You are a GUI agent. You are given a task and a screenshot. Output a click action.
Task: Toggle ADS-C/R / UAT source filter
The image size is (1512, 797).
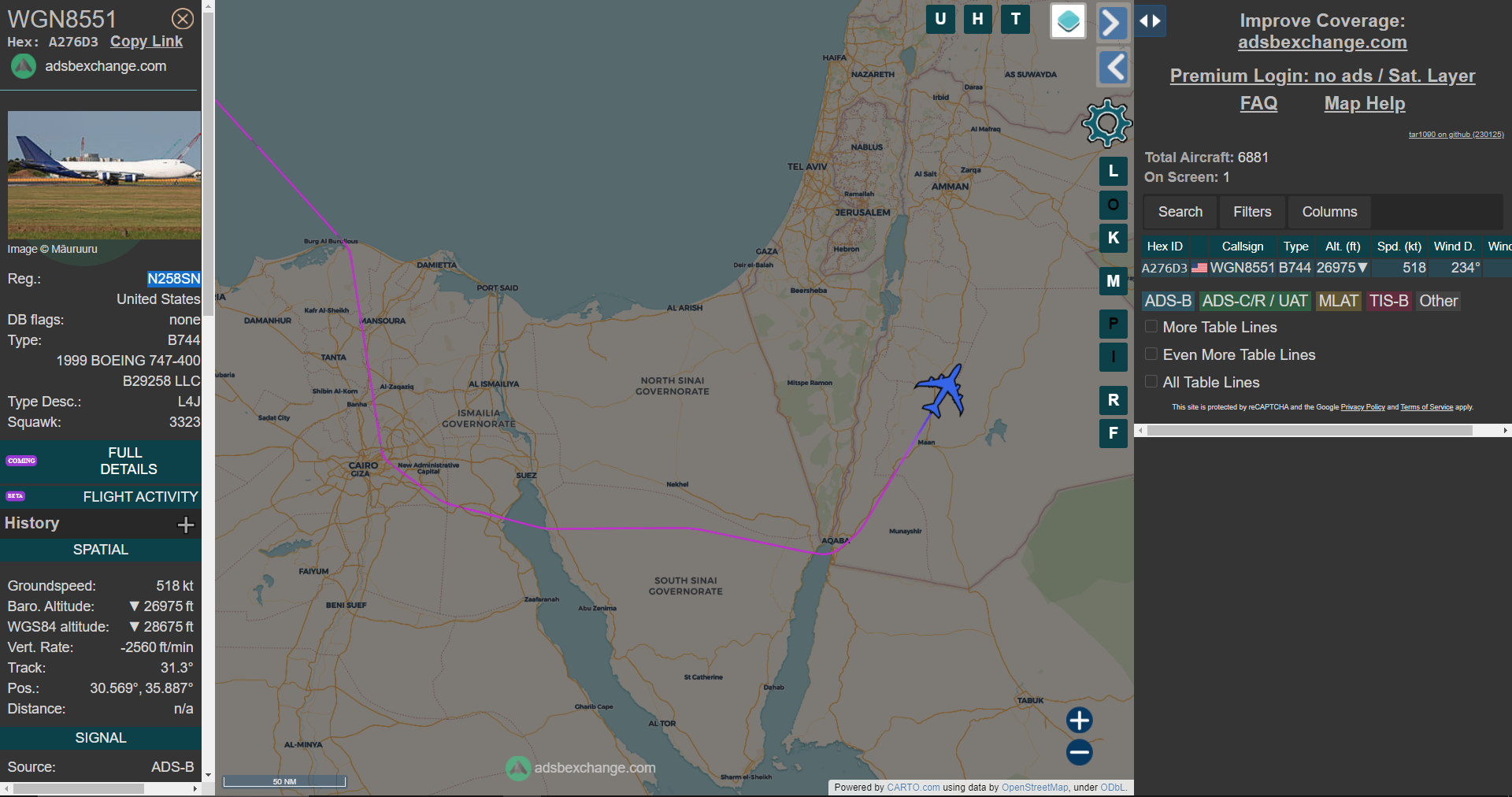1254,301
